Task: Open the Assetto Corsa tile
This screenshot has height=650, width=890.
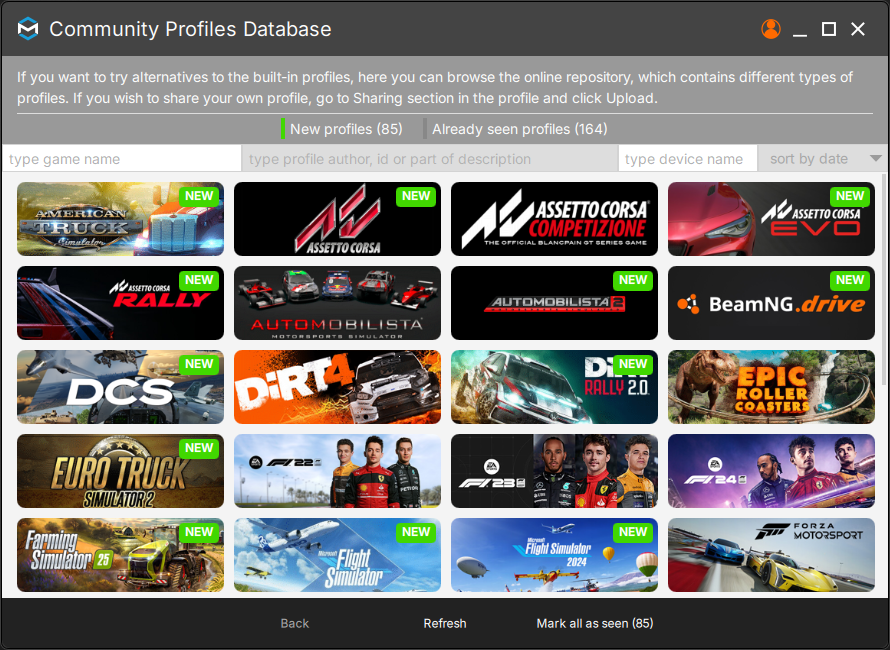Action: [x=337, y=219]
